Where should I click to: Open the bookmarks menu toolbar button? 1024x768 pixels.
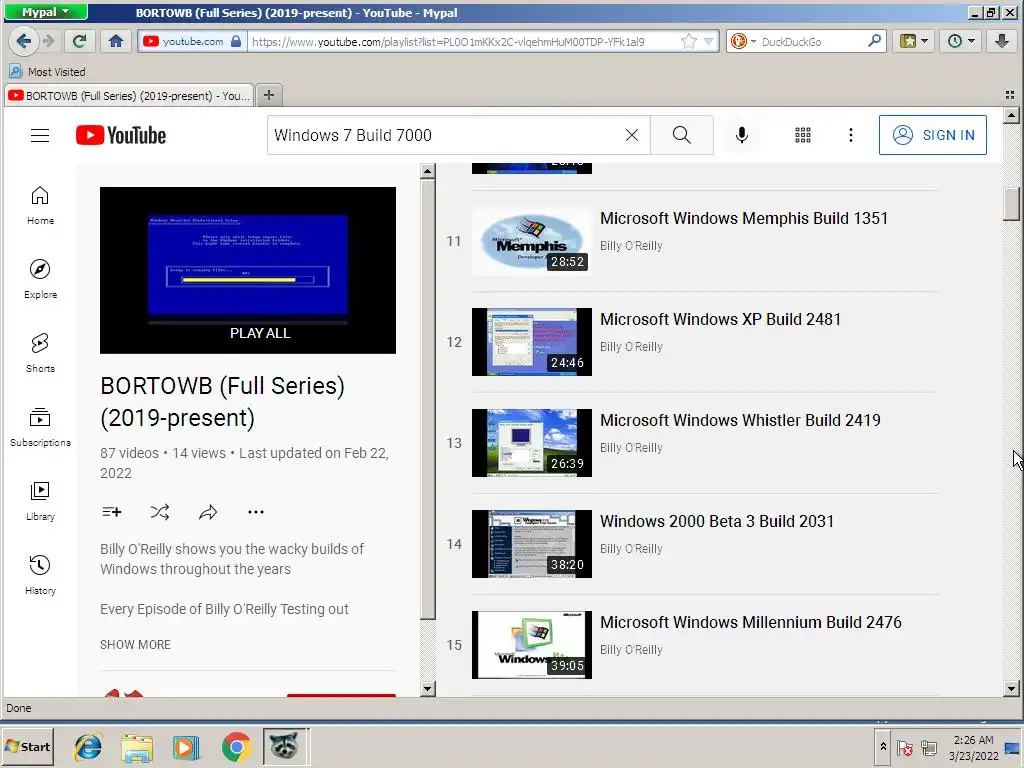point(914,41)
